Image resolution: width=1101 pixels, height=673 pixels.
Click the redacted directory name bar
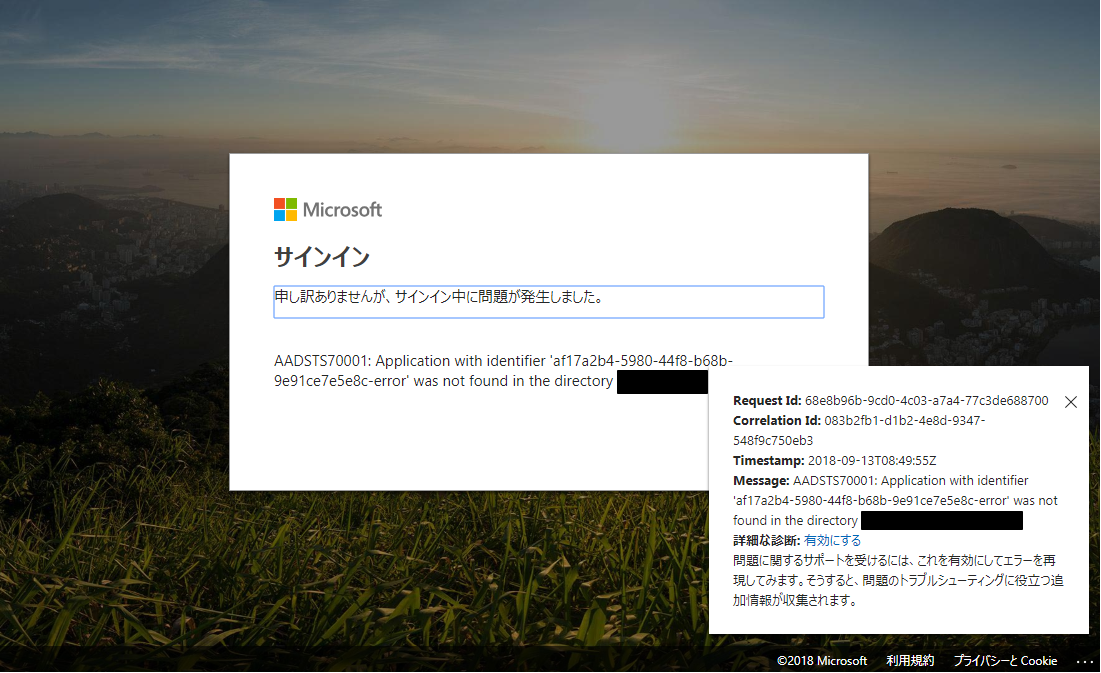point(663,381)
